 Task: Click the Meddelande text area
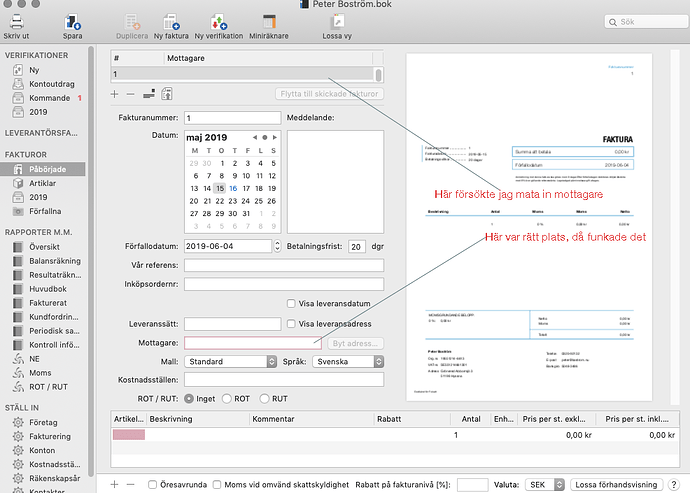pyautogui.click(x=335, y=182)
